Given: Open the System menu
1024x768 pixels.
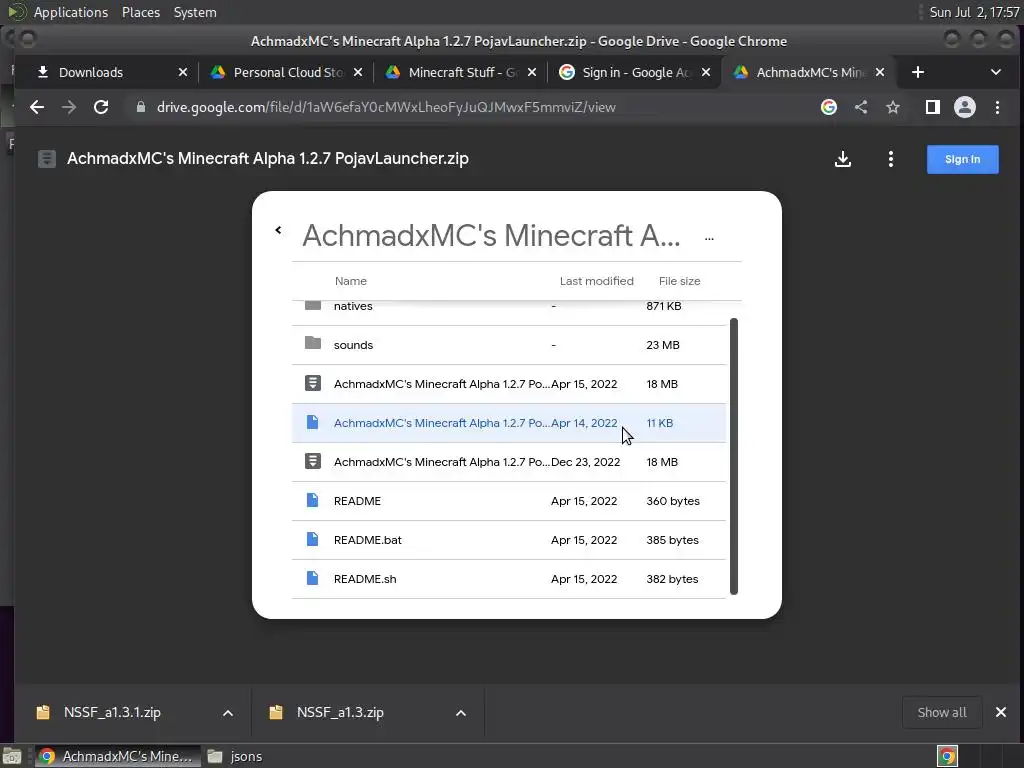Looking at the screenshot, I should (195, 12).
